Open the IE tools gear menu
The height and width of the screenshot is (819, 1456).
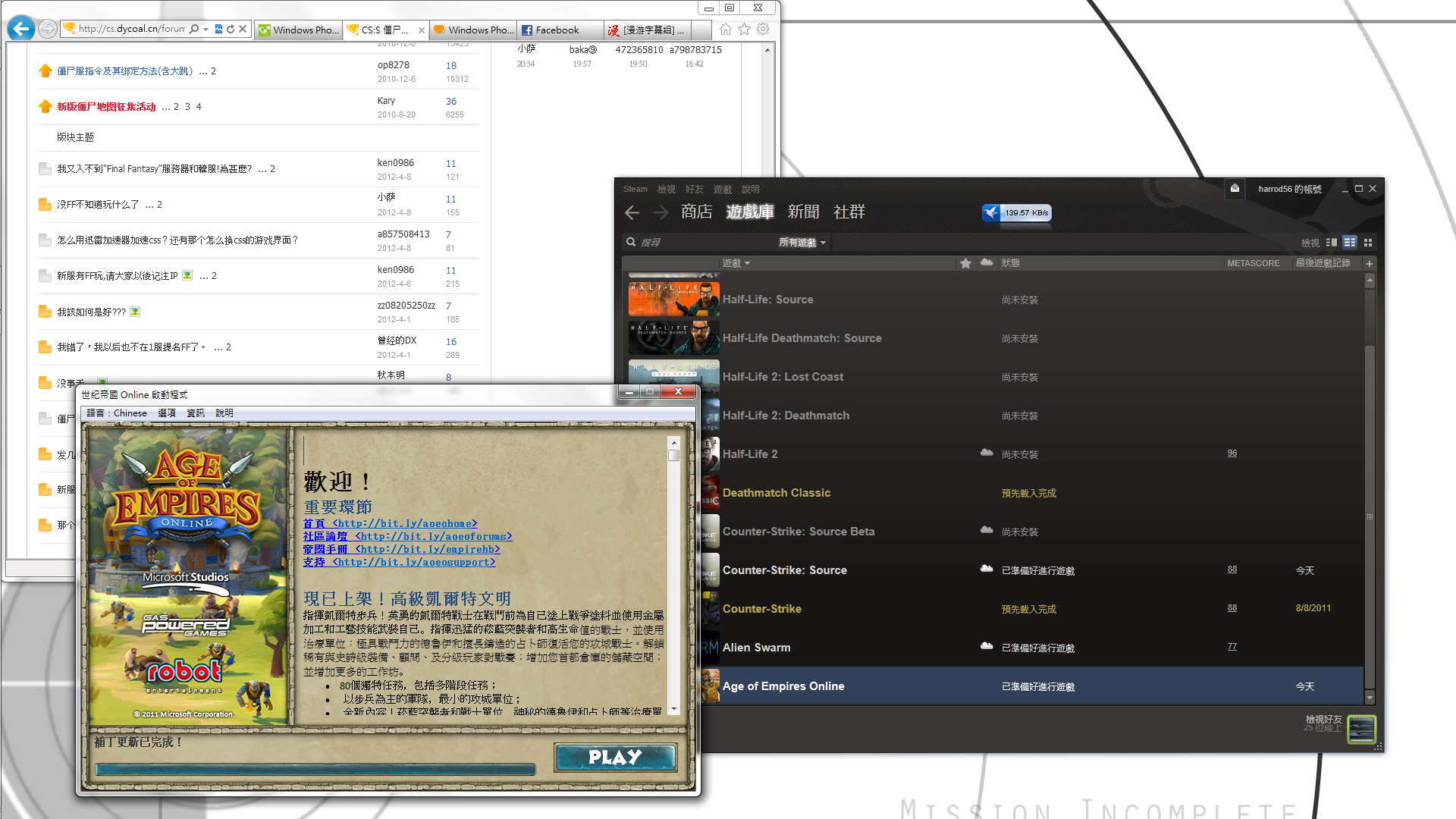(763, 29)
